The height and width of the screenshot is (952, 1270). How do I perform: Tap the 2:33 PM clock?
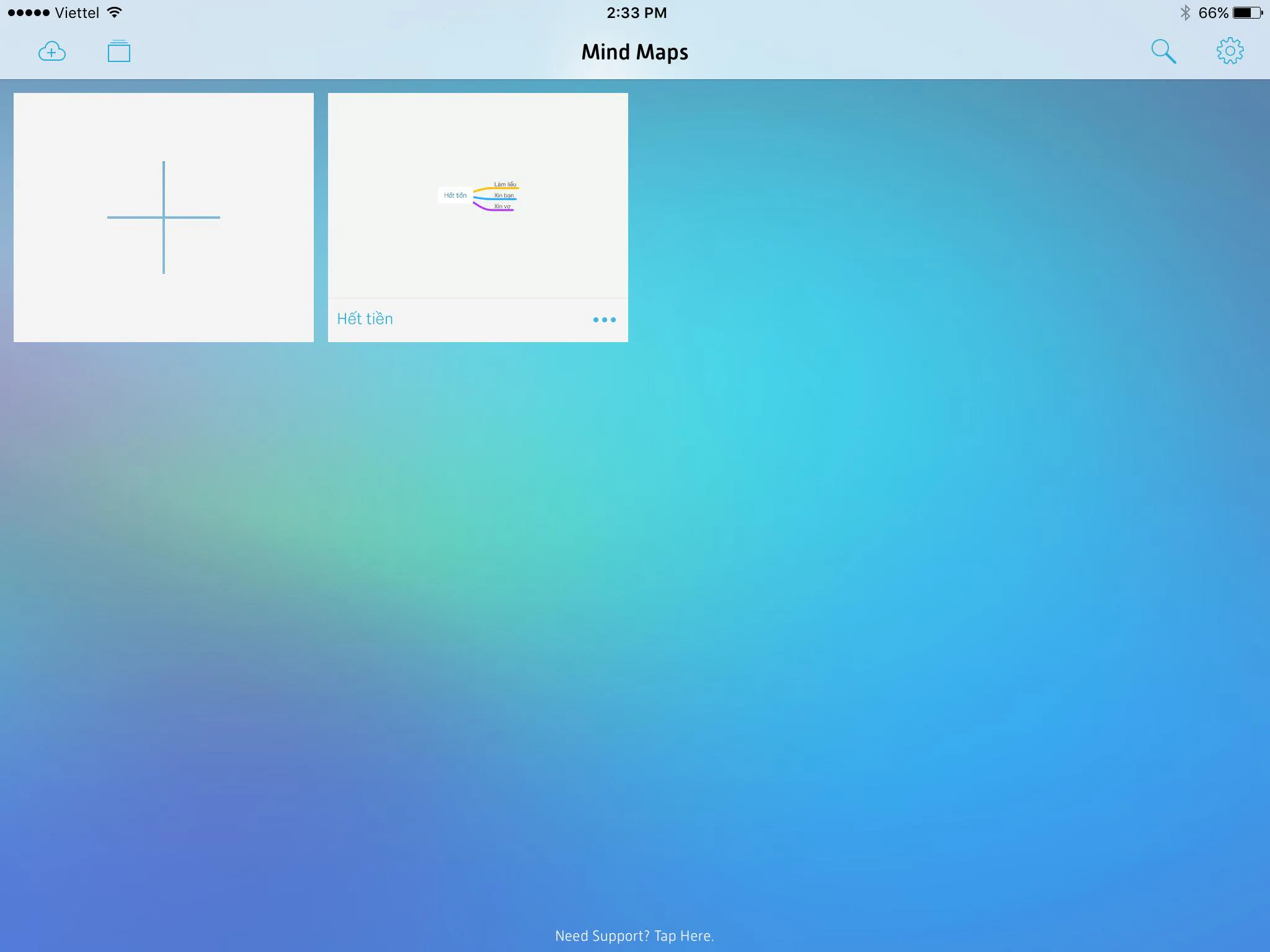tap(636, 13)
